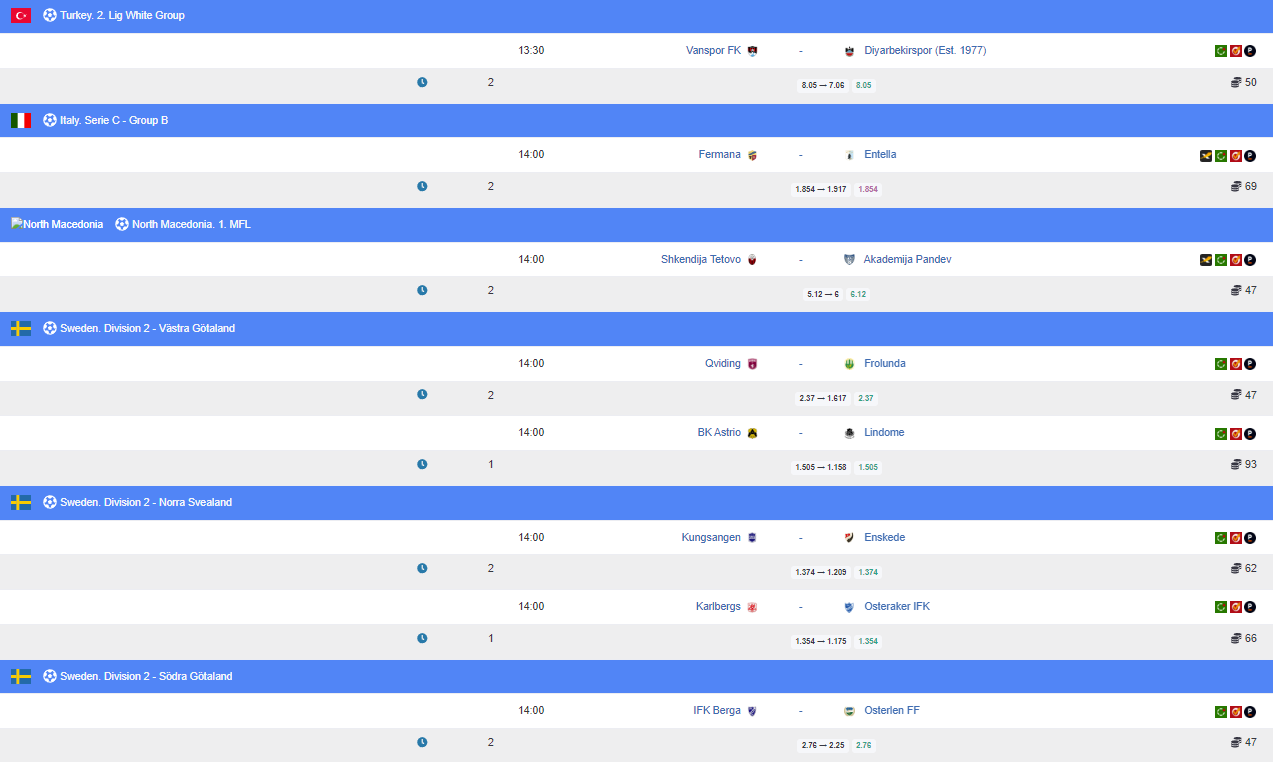1273x762 pixels.
Task: Click the red target icon in BK Astrio row
Action: [x=1235, y=434]
